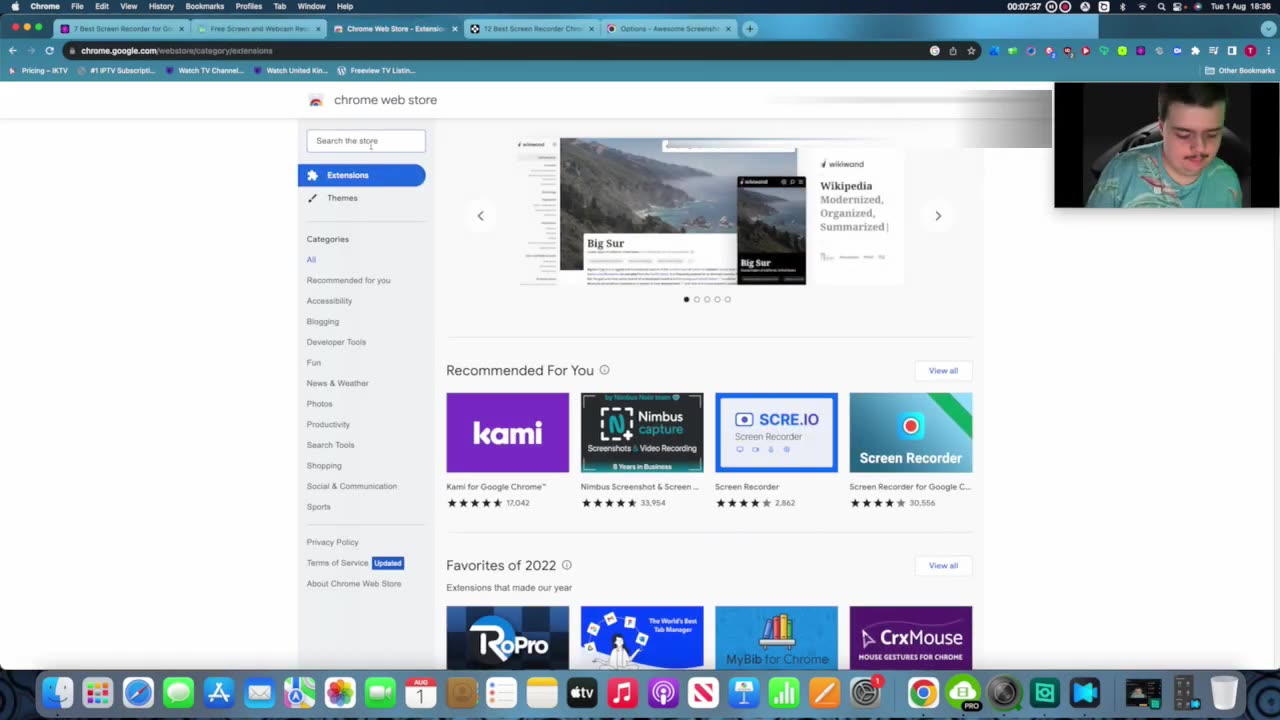Click info icon beside Recommended For You
The height and width of the screenshot is (720, 1280).
click(x=604, y=370)
